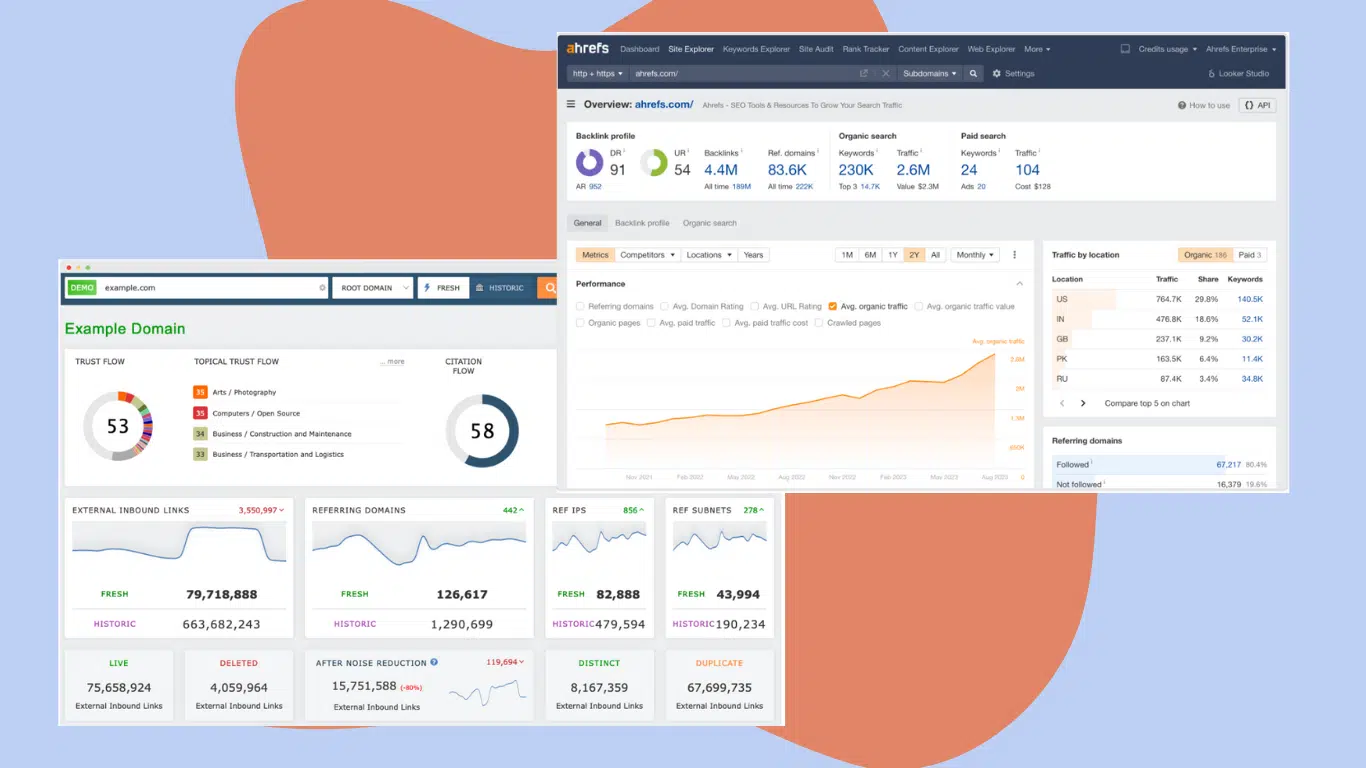Viewport: 1366px width, 768px height.
Task: Open the ROOT DOMAIN dropdown in Majestic
Action: [373, 288]
